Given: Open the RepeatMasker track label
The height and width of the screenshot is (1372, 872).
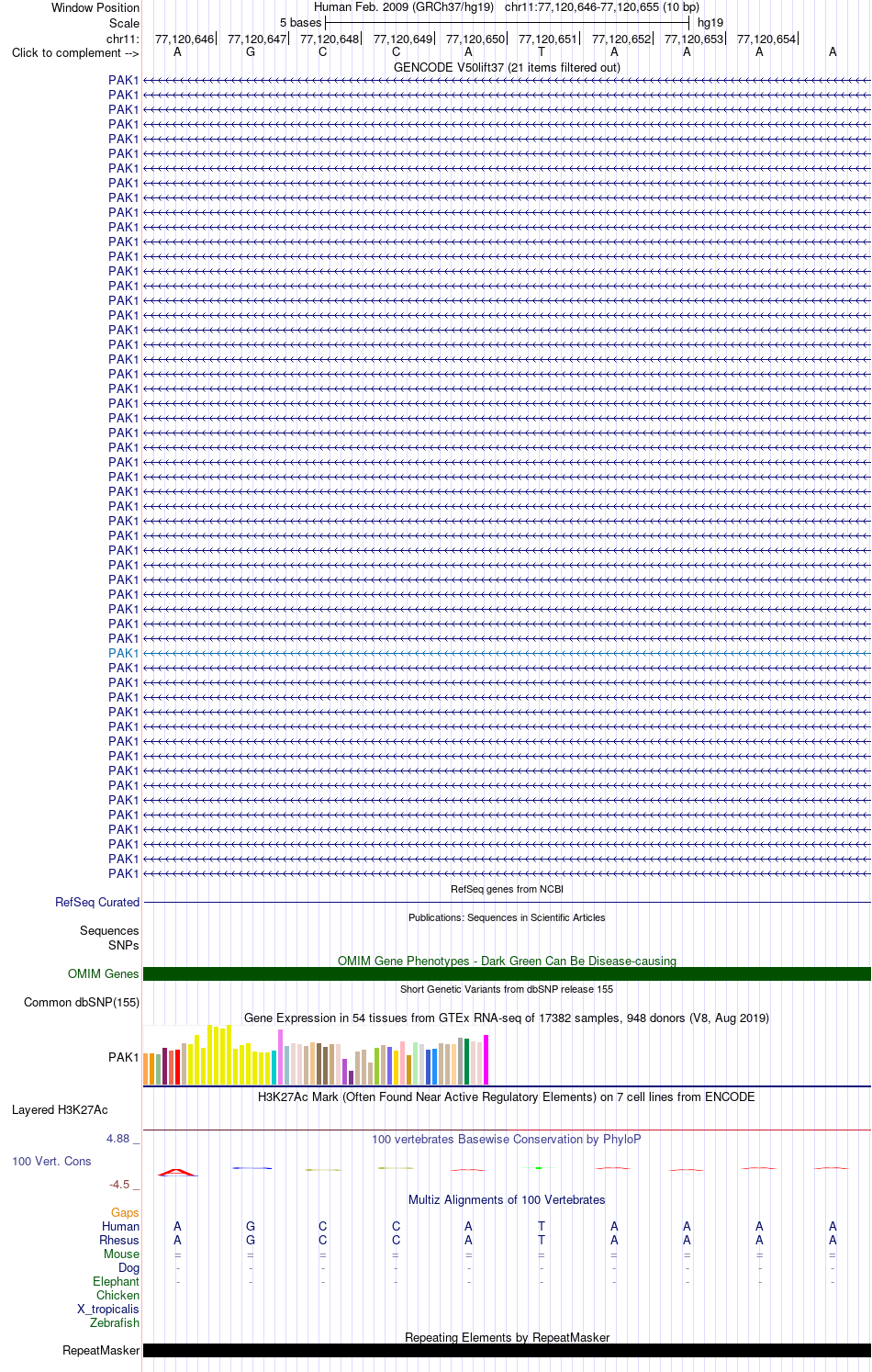Looking at the screenshot, I should click(101, 1350).
